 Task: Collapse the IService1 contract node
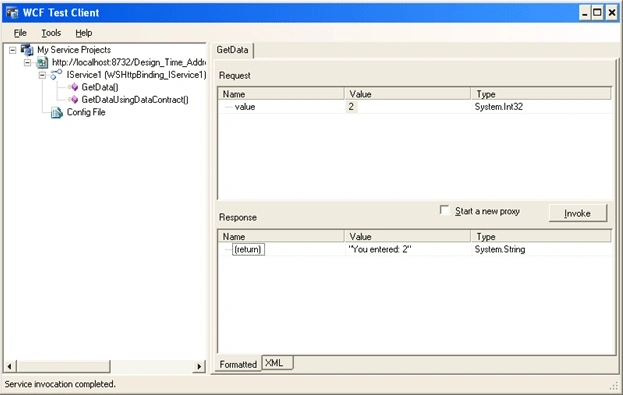pyautogui.click(x=42, y=75)
